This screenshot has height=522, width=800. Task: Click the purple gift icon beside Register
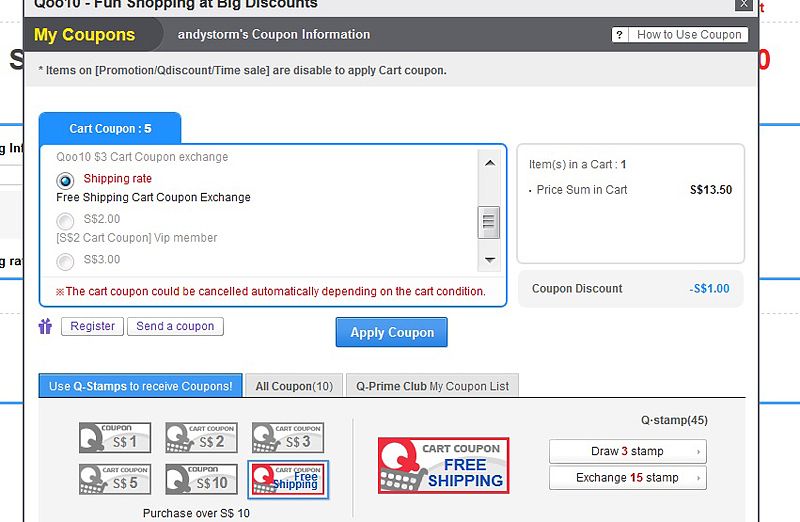pos(45,326)
